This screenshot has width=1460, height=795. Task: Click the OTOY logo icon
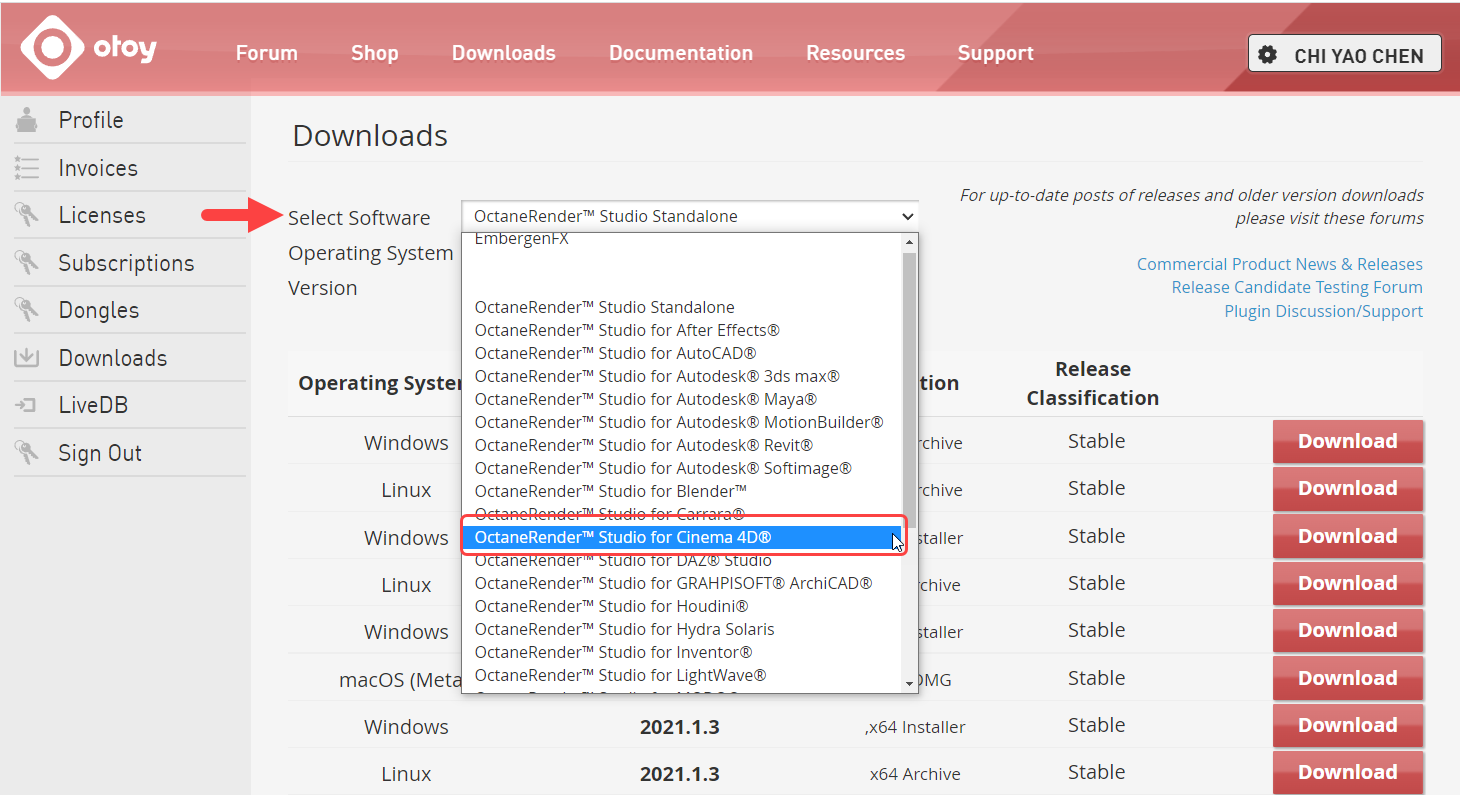(x=52, y=47)
